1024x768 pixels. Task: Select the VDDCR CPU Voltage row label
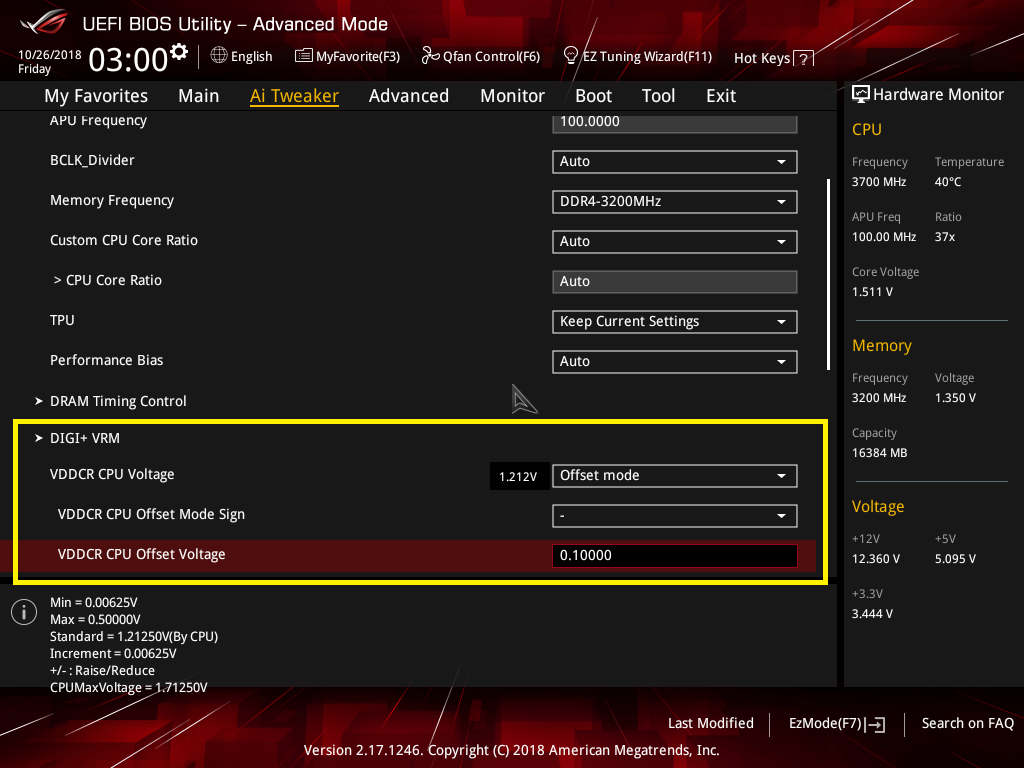tap(112, 475)
